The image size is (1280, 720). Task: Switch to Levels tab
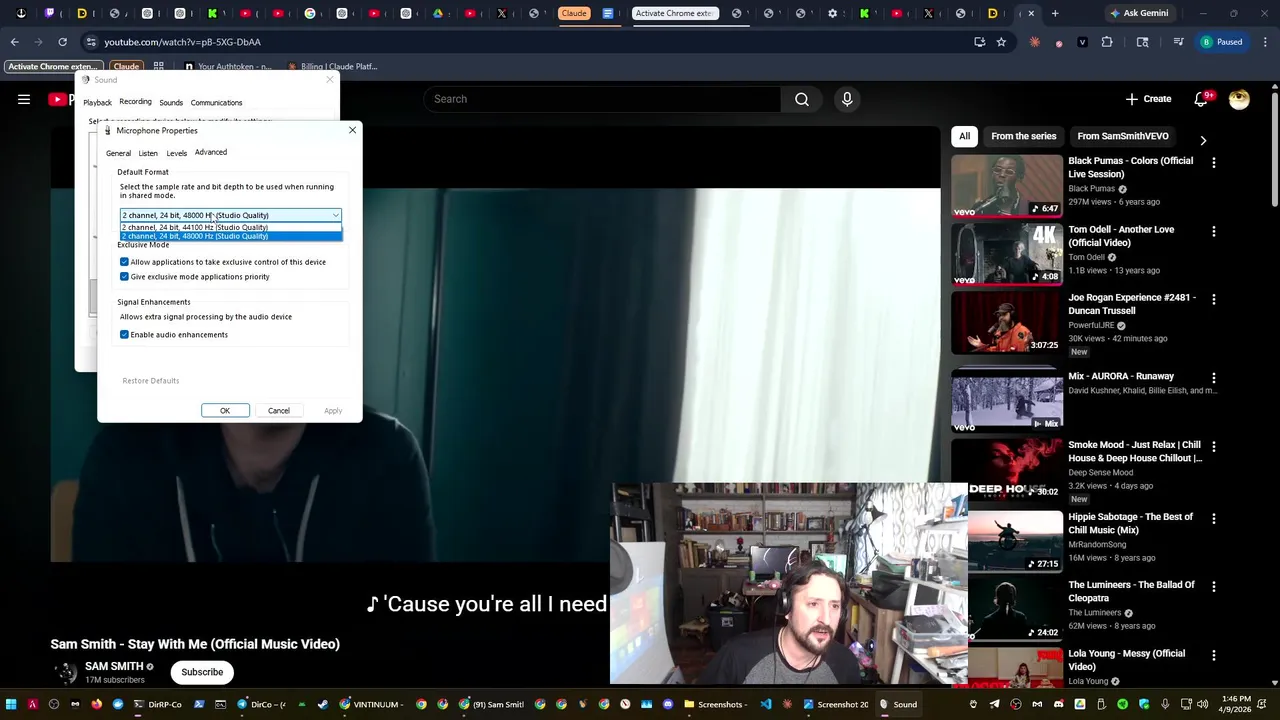pos(176,153)
